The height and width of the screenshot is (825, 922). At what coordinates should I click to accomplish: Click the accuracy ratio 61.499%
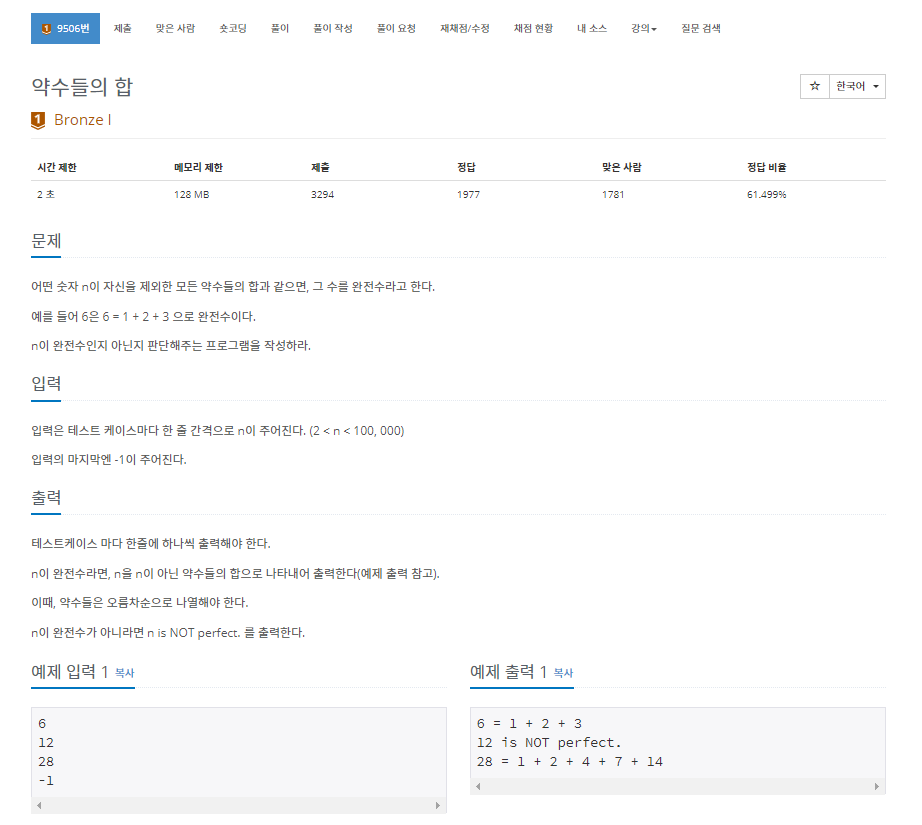point(766,195)
